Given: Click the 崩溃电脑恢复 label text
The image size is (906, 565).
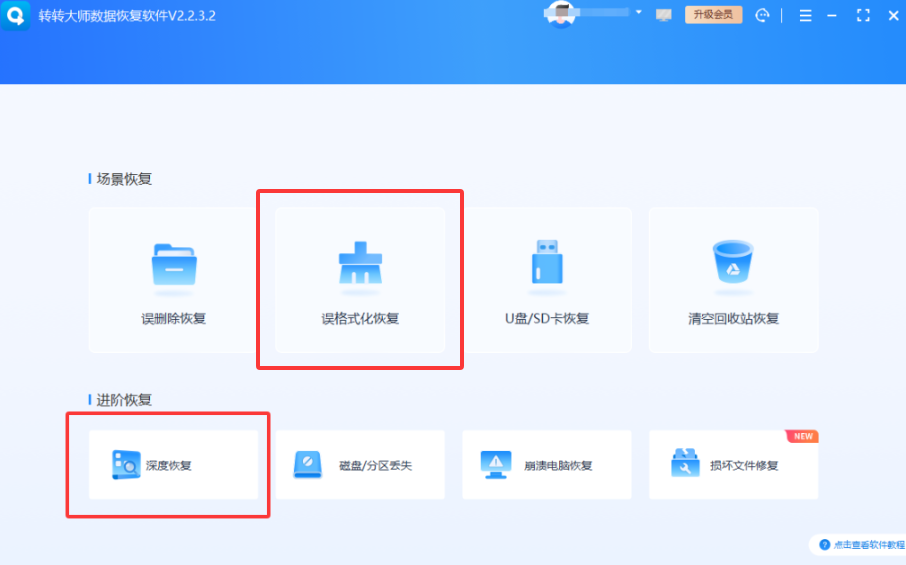Looking at the screenshot, I should tap(558, 466).
